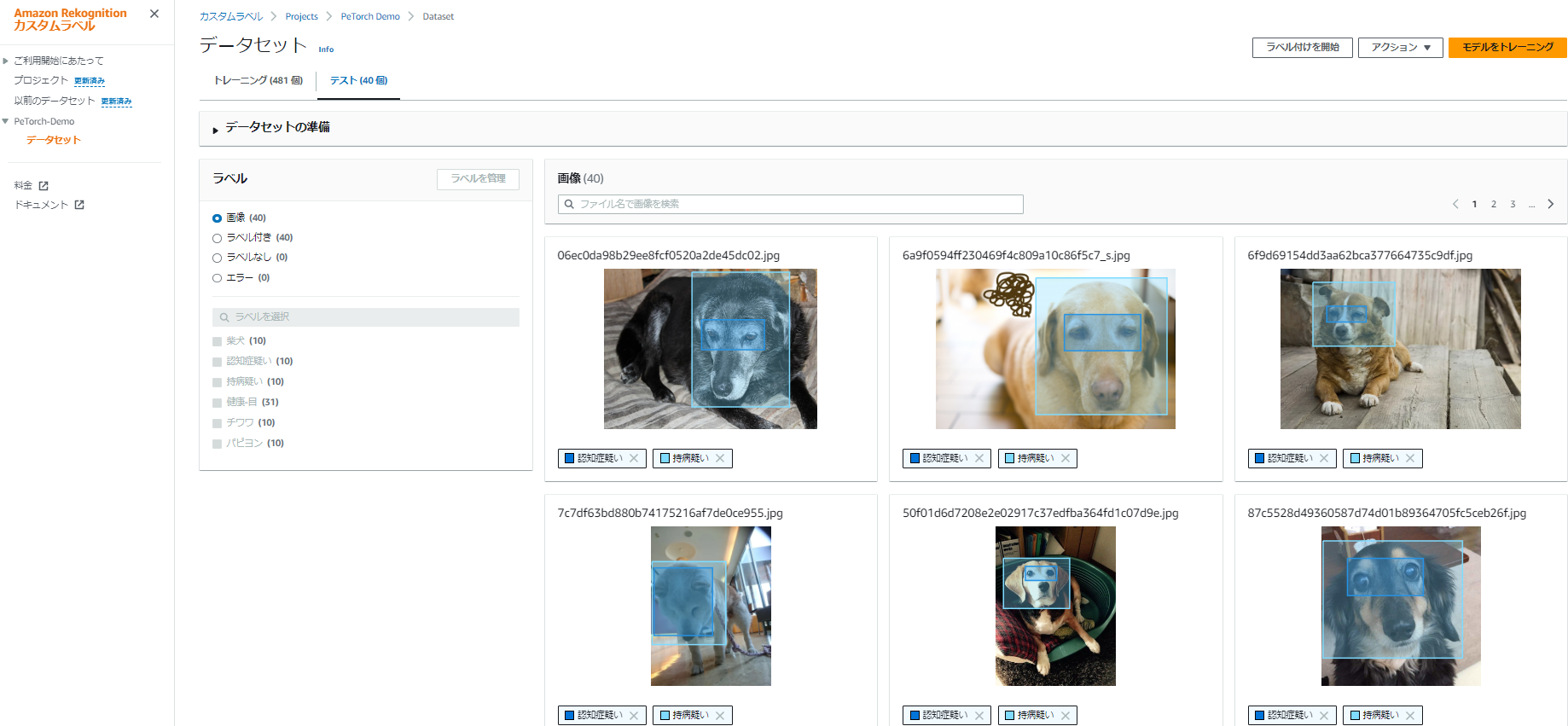The width and height of the screenshot is (1568, 726).
Task: Select the ラベル付き radio filter
Action: pos(217,238)
